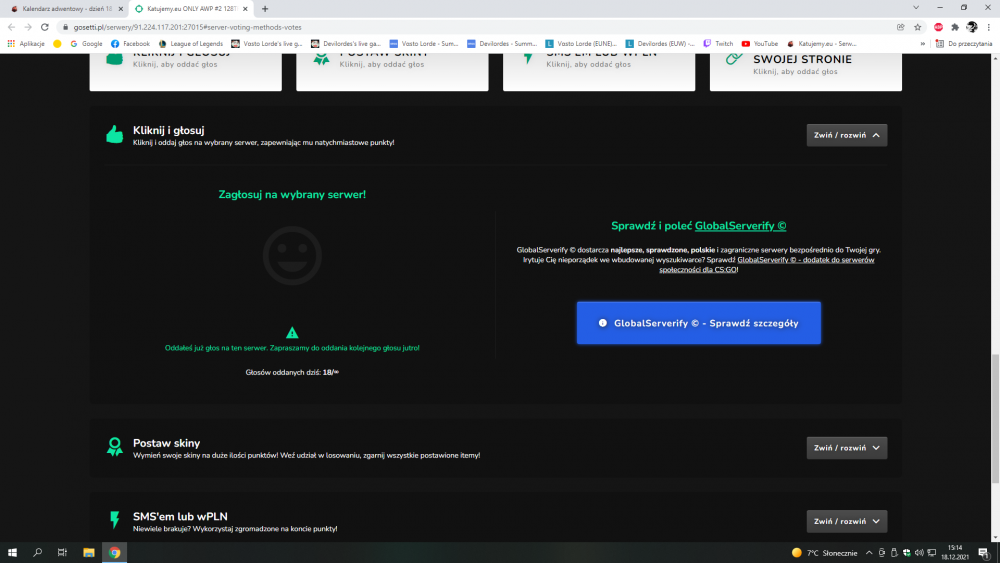
Task: Click GlobalServerify © - Sprawdź szczegóły button
Action: pyautogui.click(x=698, y=323)
